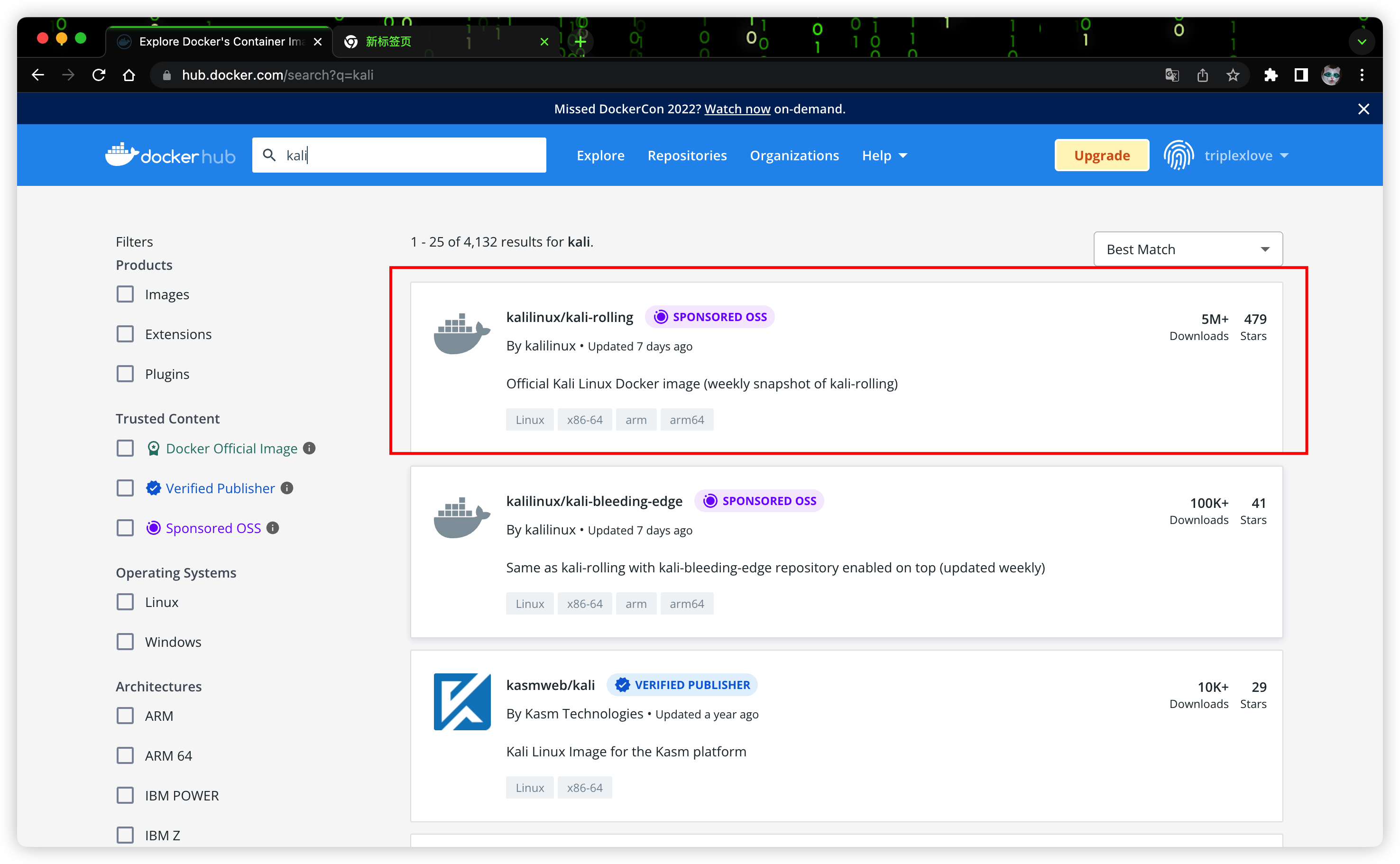Click x86-64 tag on kasmweb/kali
This screenshot has height=864, width=1400.
(x=585, y=788)
